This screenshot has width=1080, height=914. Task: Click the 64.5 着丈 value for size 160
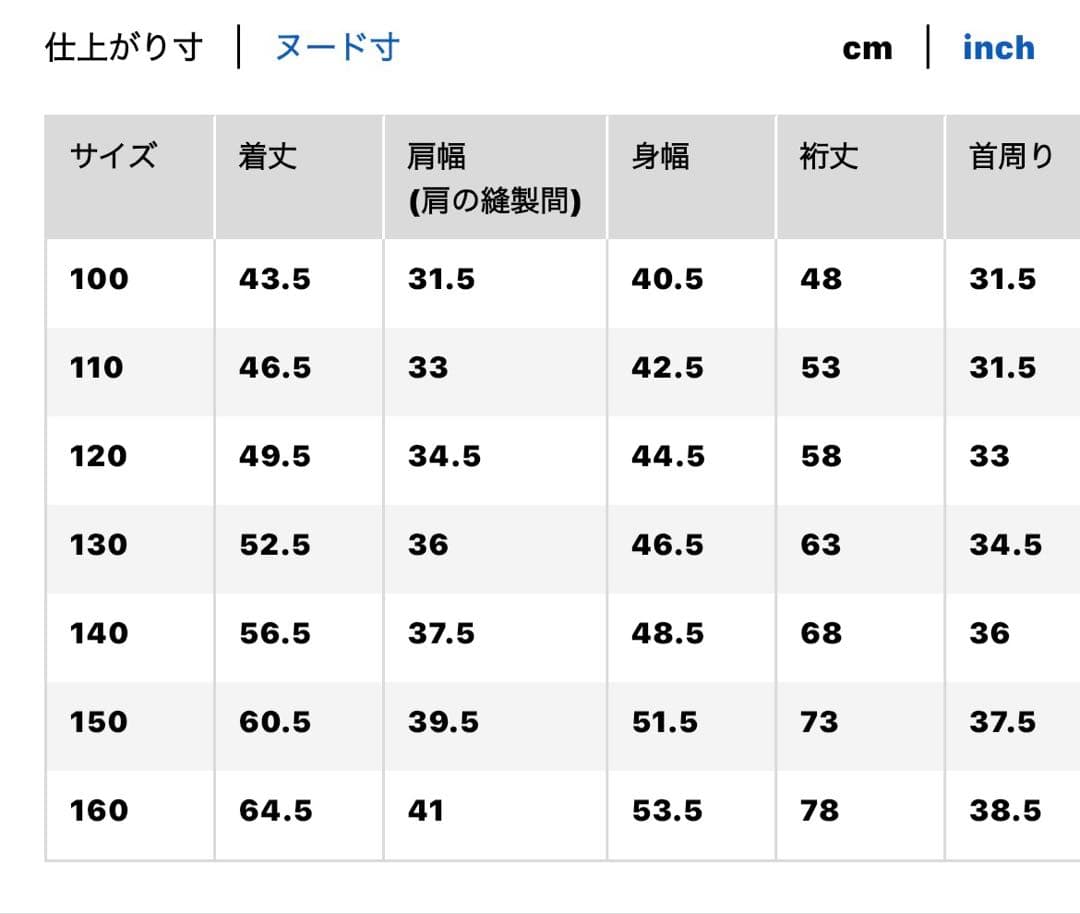(x=276, y=810)
